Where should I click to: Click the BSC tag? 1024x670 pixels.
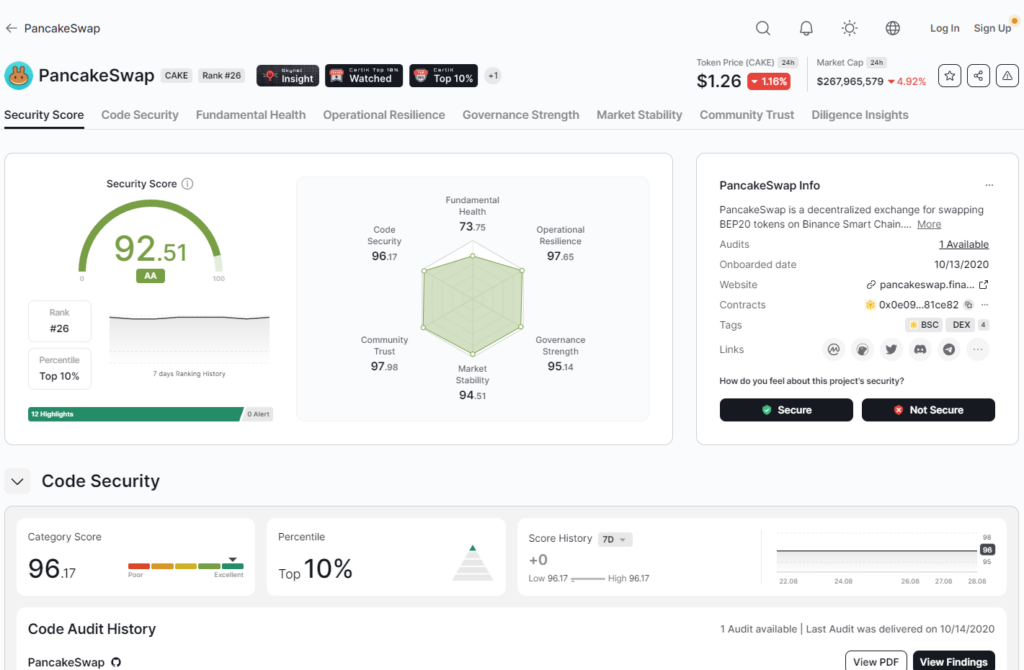pos(923,325)
